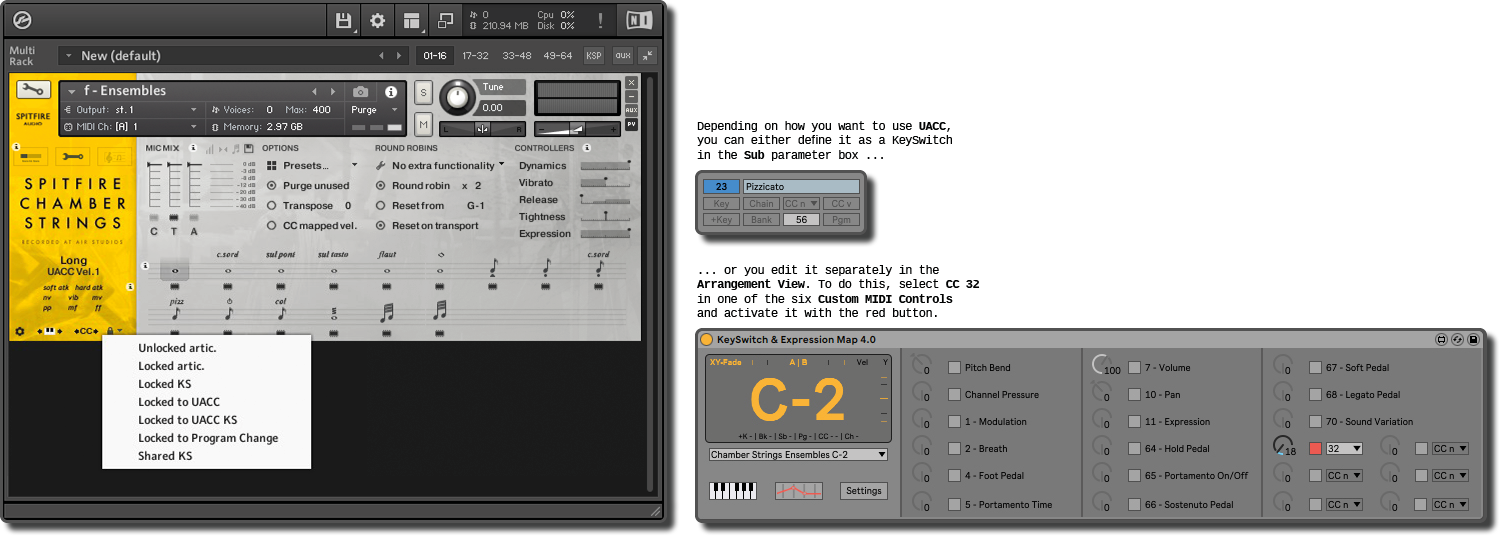Open instrument edit mode with wrench icon

click(33, 90)
